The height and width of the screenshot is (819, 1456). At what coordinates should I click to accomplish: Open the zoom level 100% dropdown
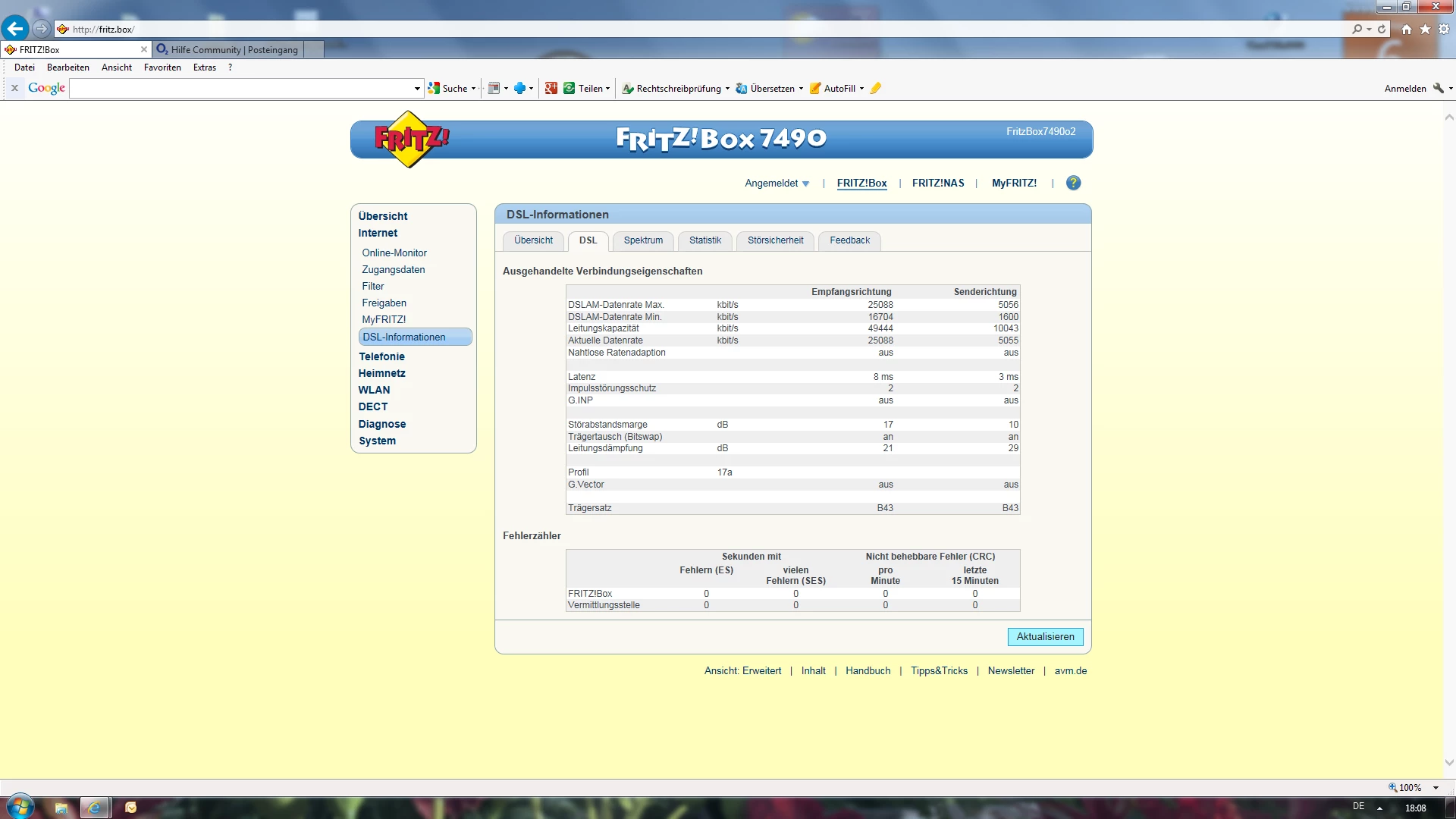[1436, 788]
